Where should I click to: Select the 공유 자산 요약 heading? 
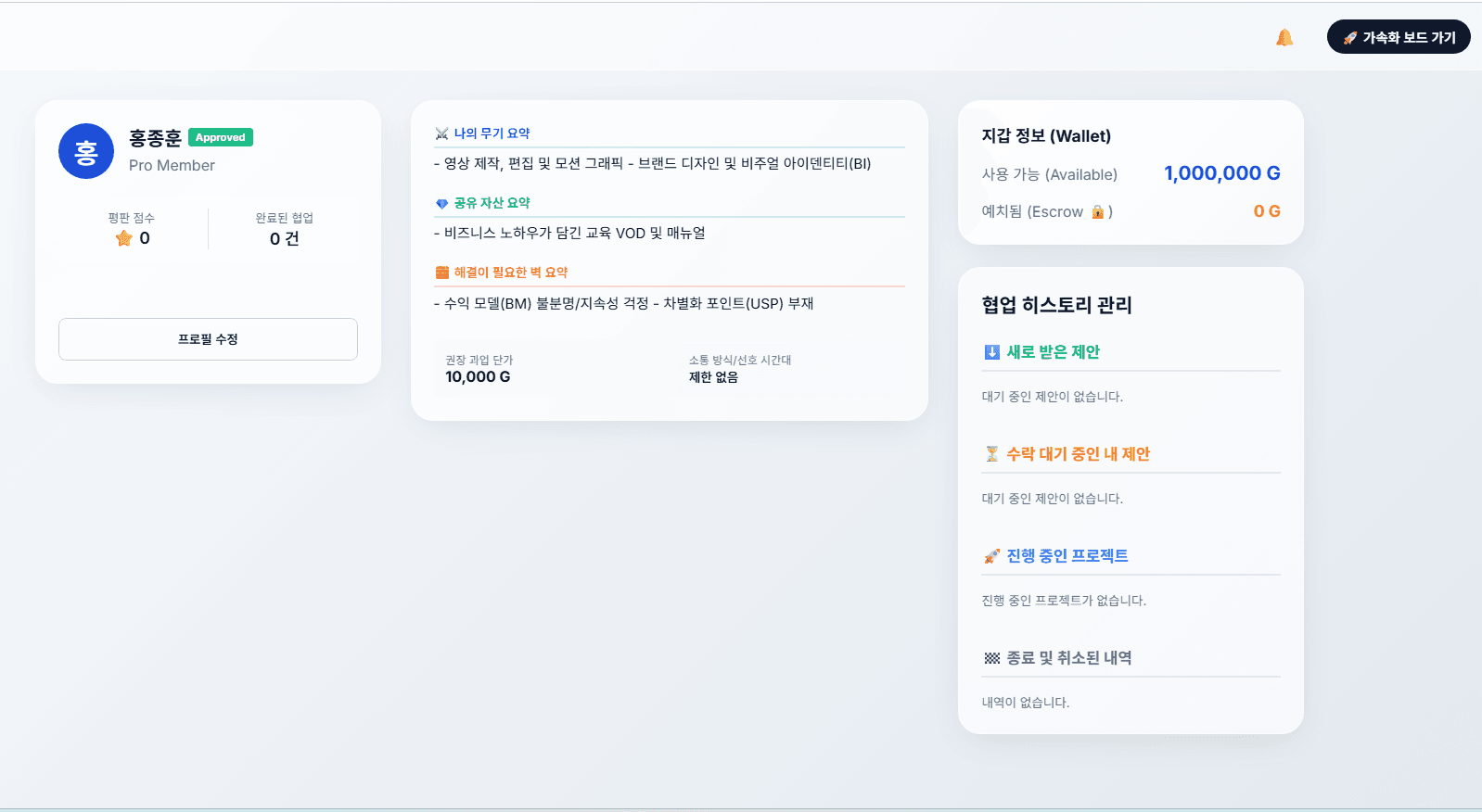point(492,203)
